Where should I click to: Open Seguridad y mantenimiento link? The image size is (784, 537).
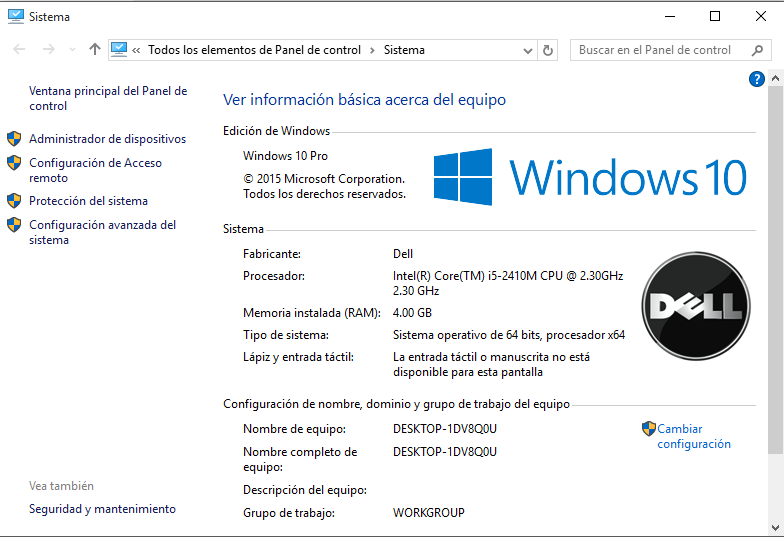102,508
